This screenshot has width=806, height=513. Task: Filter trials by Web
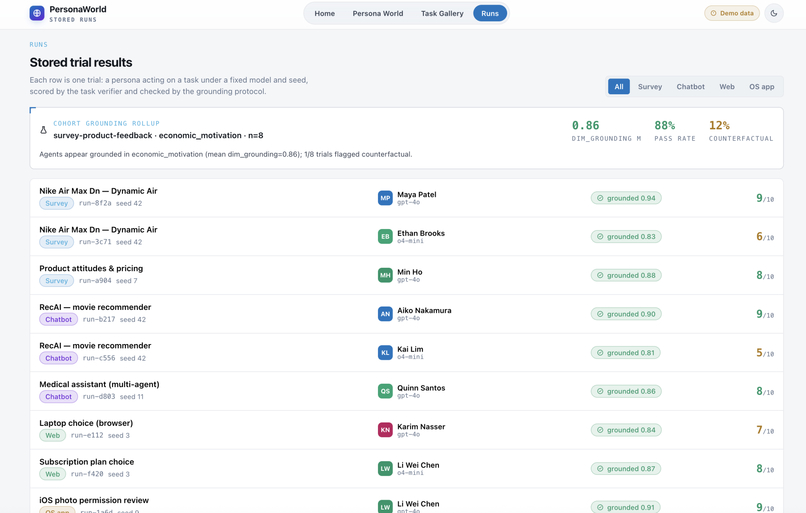coord(727,86)
